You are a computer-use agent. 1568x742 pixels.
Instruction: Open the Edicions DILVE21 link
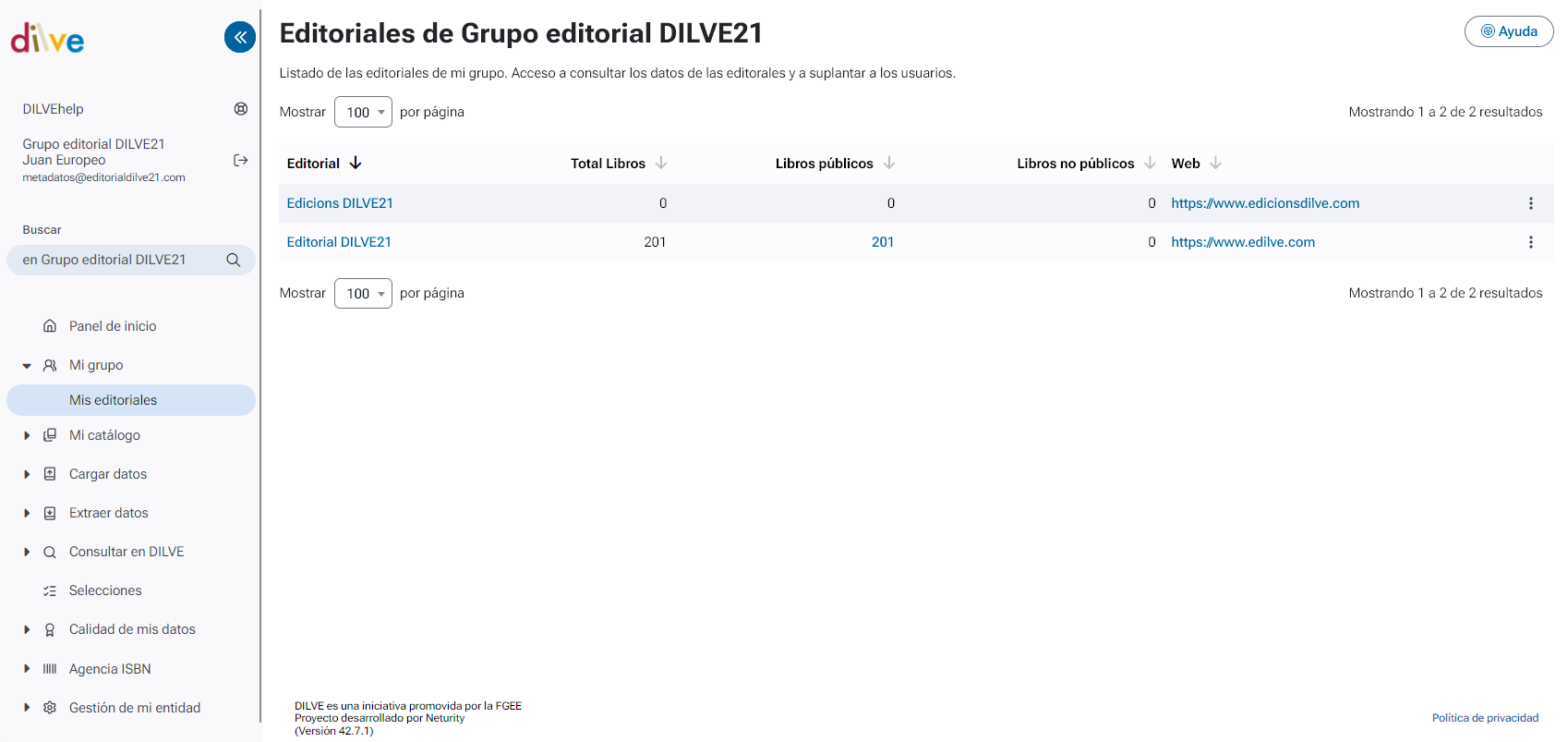(340, 203)
